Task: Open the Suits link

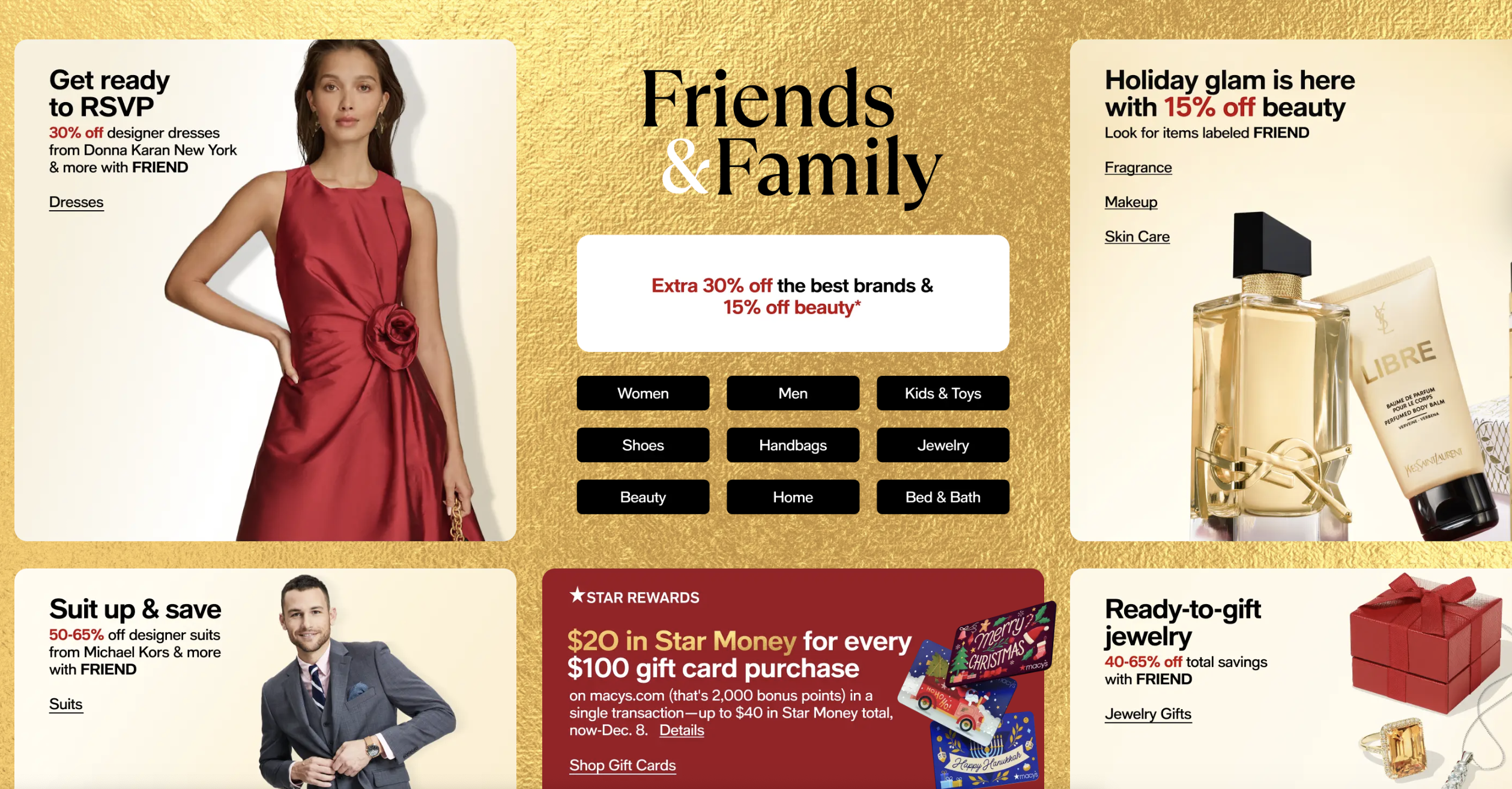Action: click(x=66, y=704)
